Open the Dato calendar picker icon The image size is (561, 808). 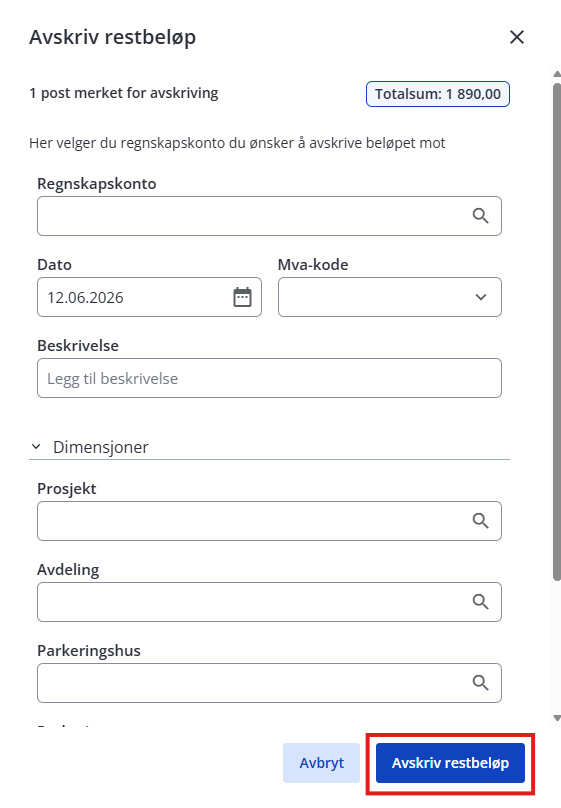tap(242, 297)
